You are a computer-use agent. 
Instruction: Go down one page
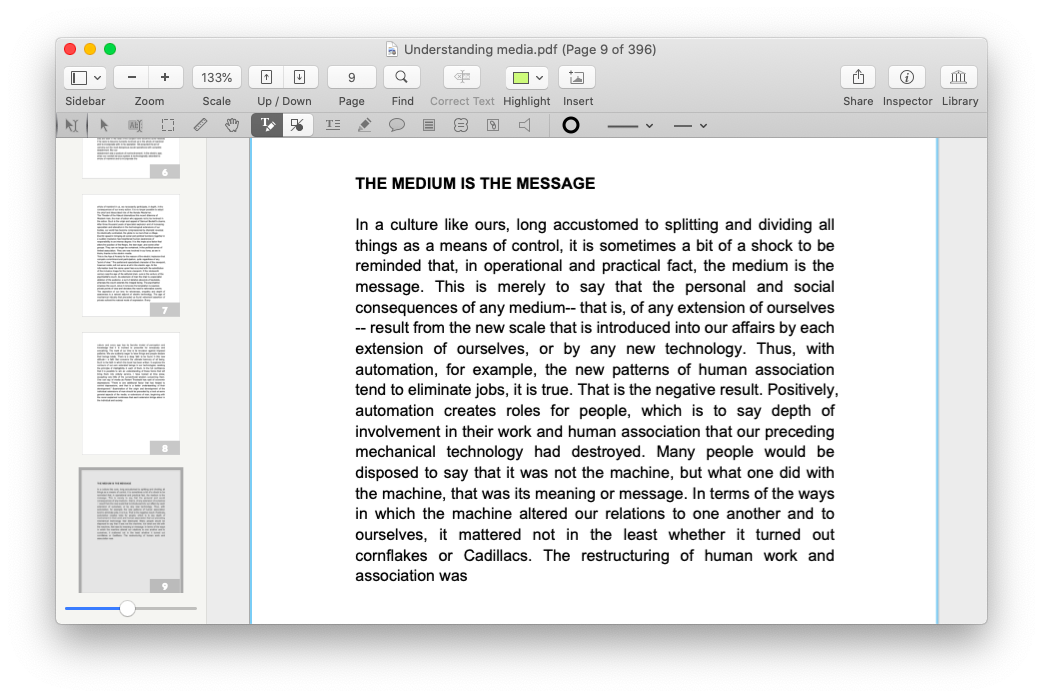tap(299, 78)
